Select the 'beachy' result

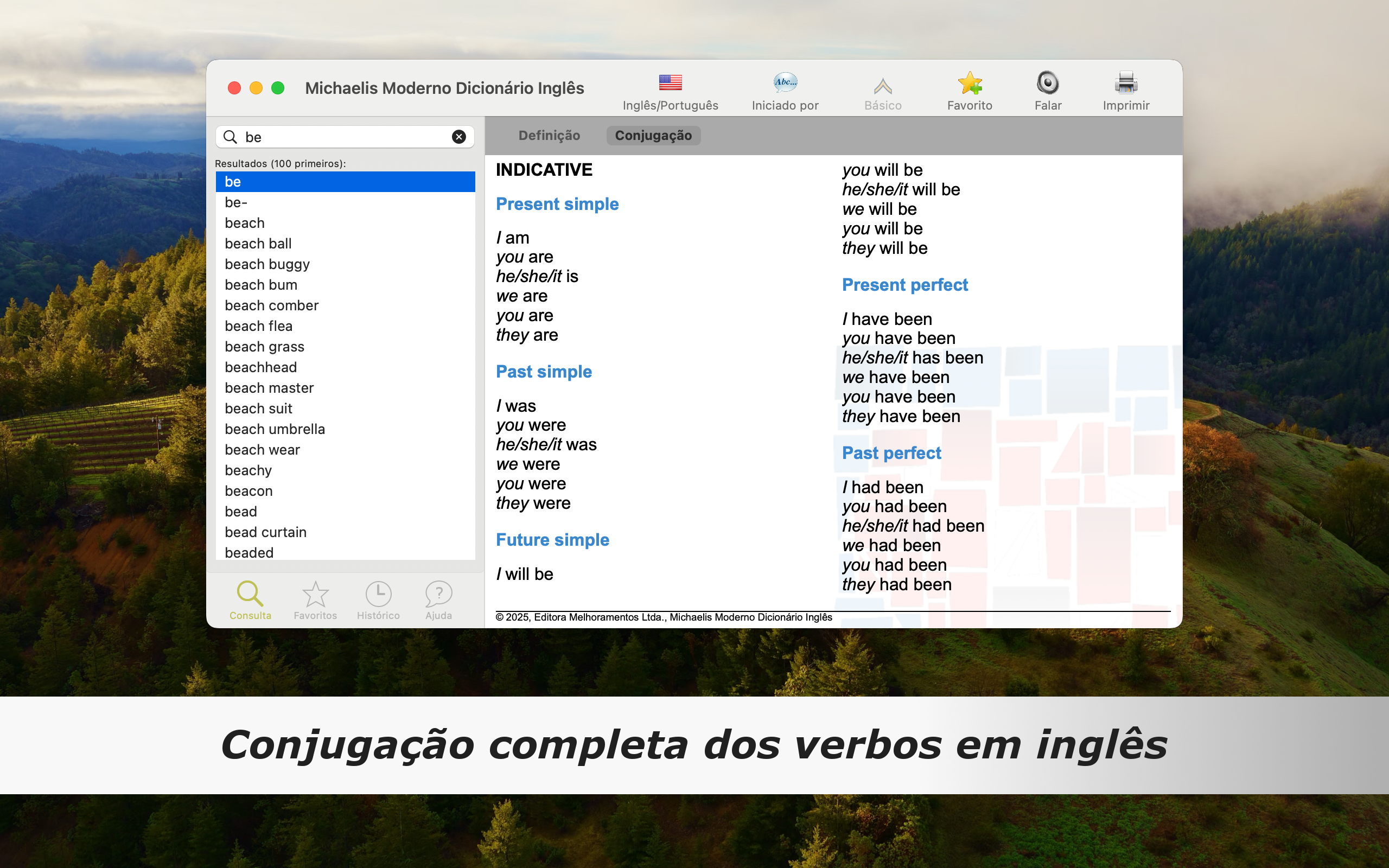(x=345, y=471)
